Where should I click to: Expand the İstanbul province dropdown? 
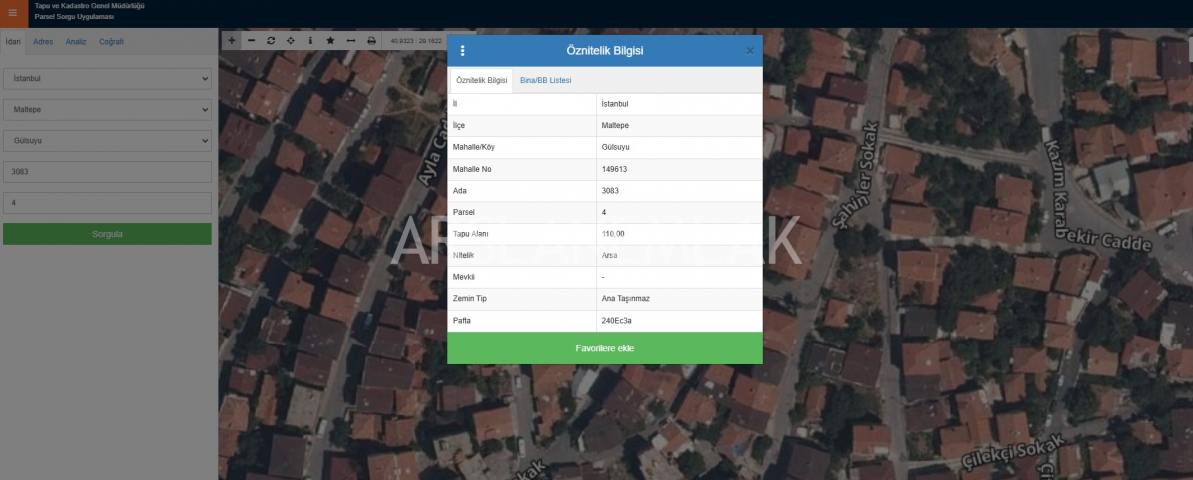pyautogui.click(x=107, y=78)
